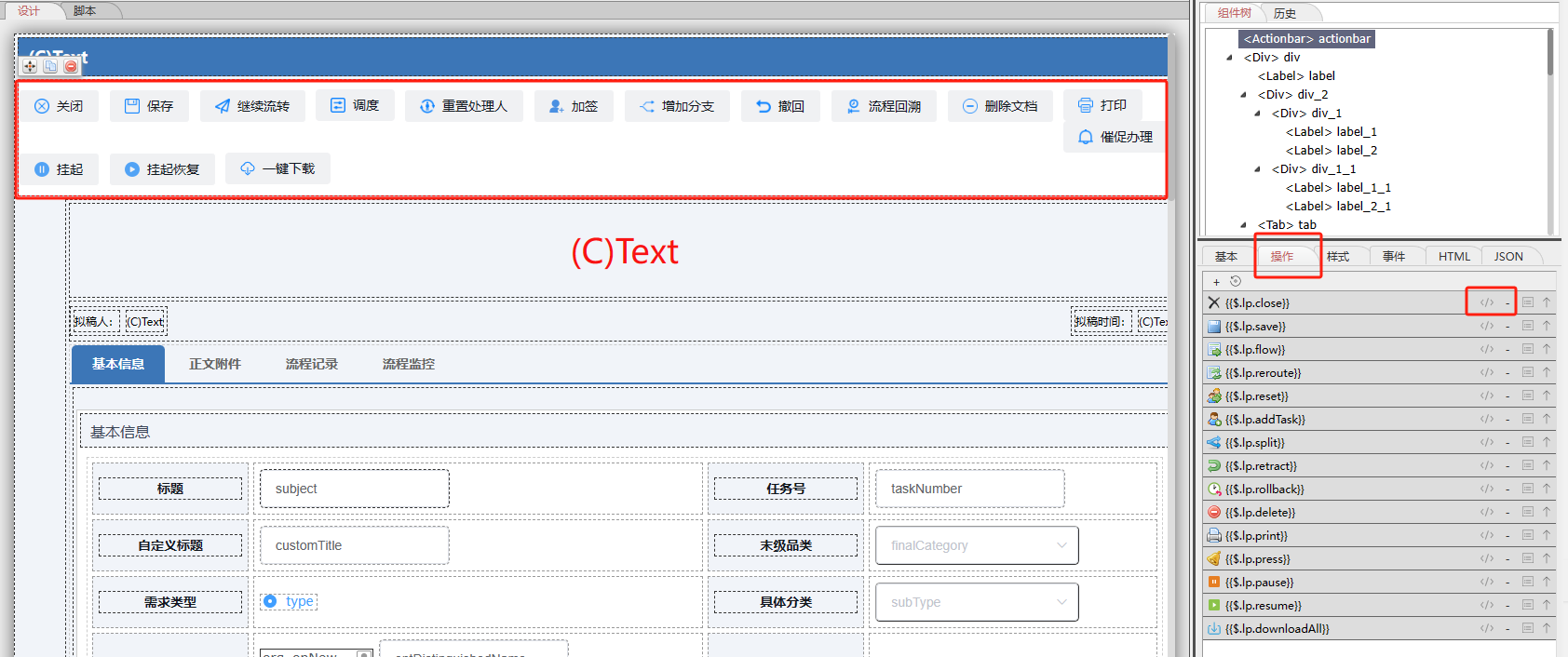Click the 删除文档 button
The height and width of the screenshot is (657, 1568).
[1000, 106]
